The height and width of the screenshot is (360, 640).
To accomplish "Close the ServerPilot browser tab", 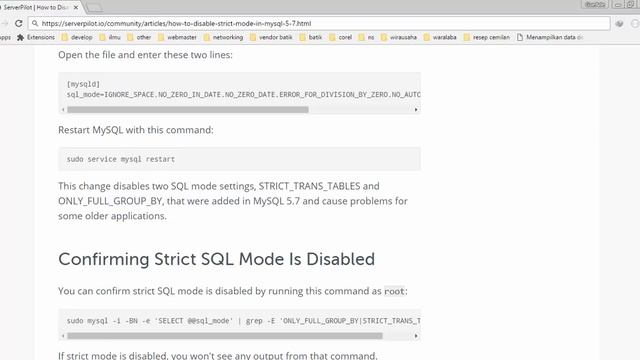I will 76,7.
